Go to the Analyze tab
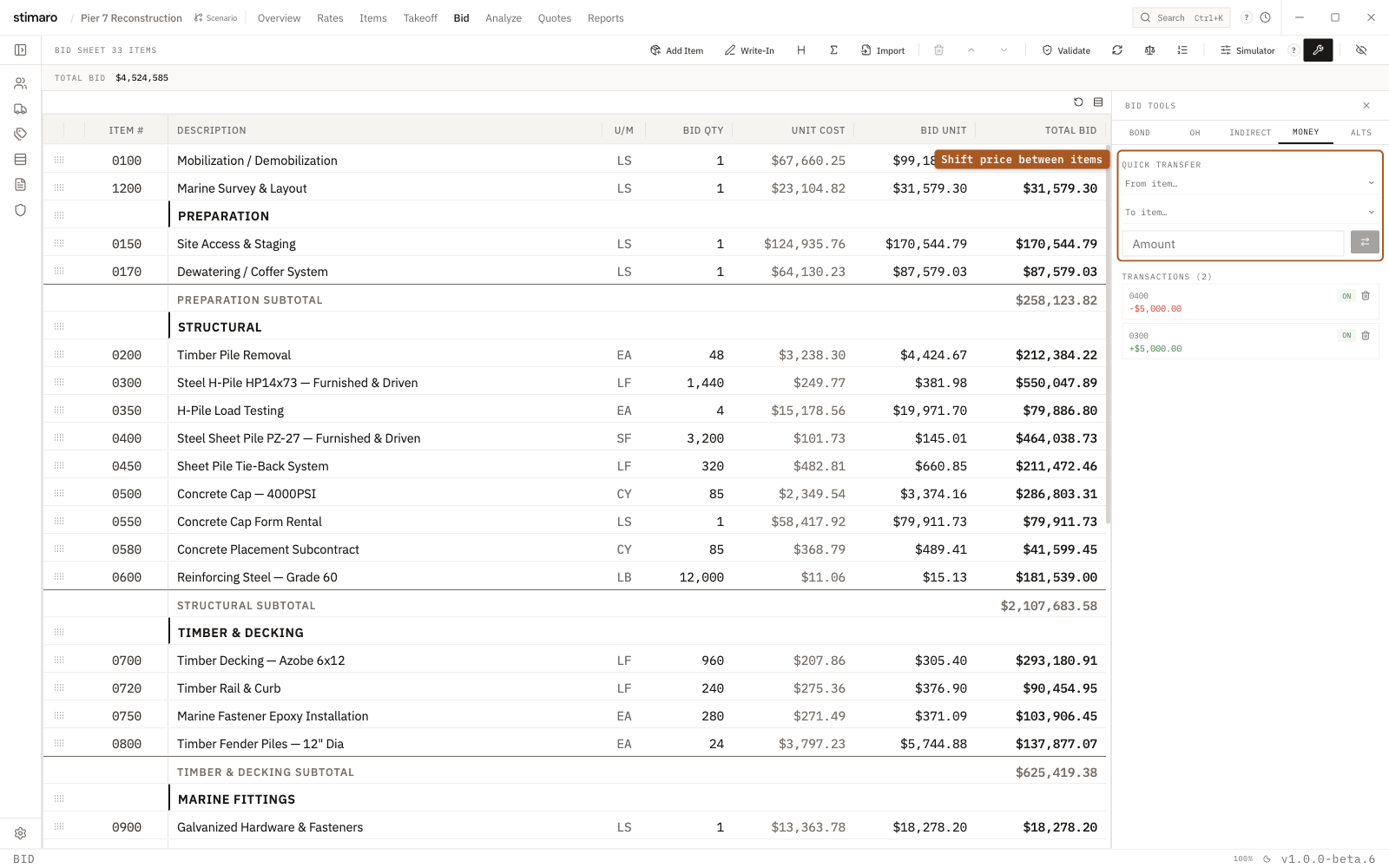Image resolution: width=1389 pixels, height=868 pixels. (x=504, y=18)
